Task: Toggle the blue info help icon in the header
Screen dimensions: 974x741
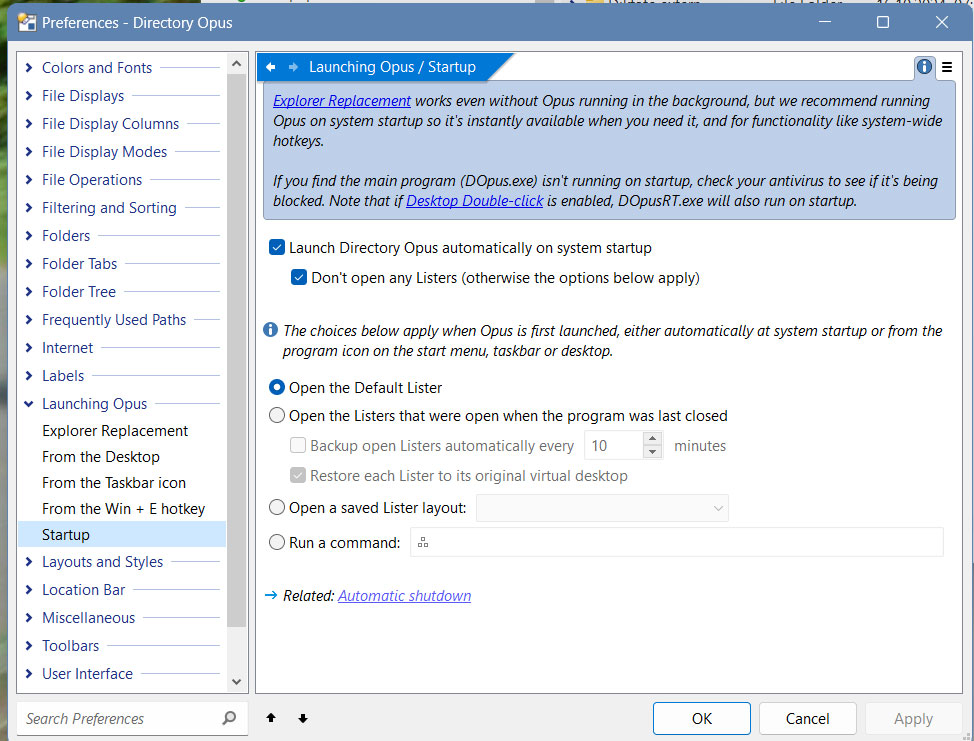Action: pyautogui.click(x=924, y=66)
